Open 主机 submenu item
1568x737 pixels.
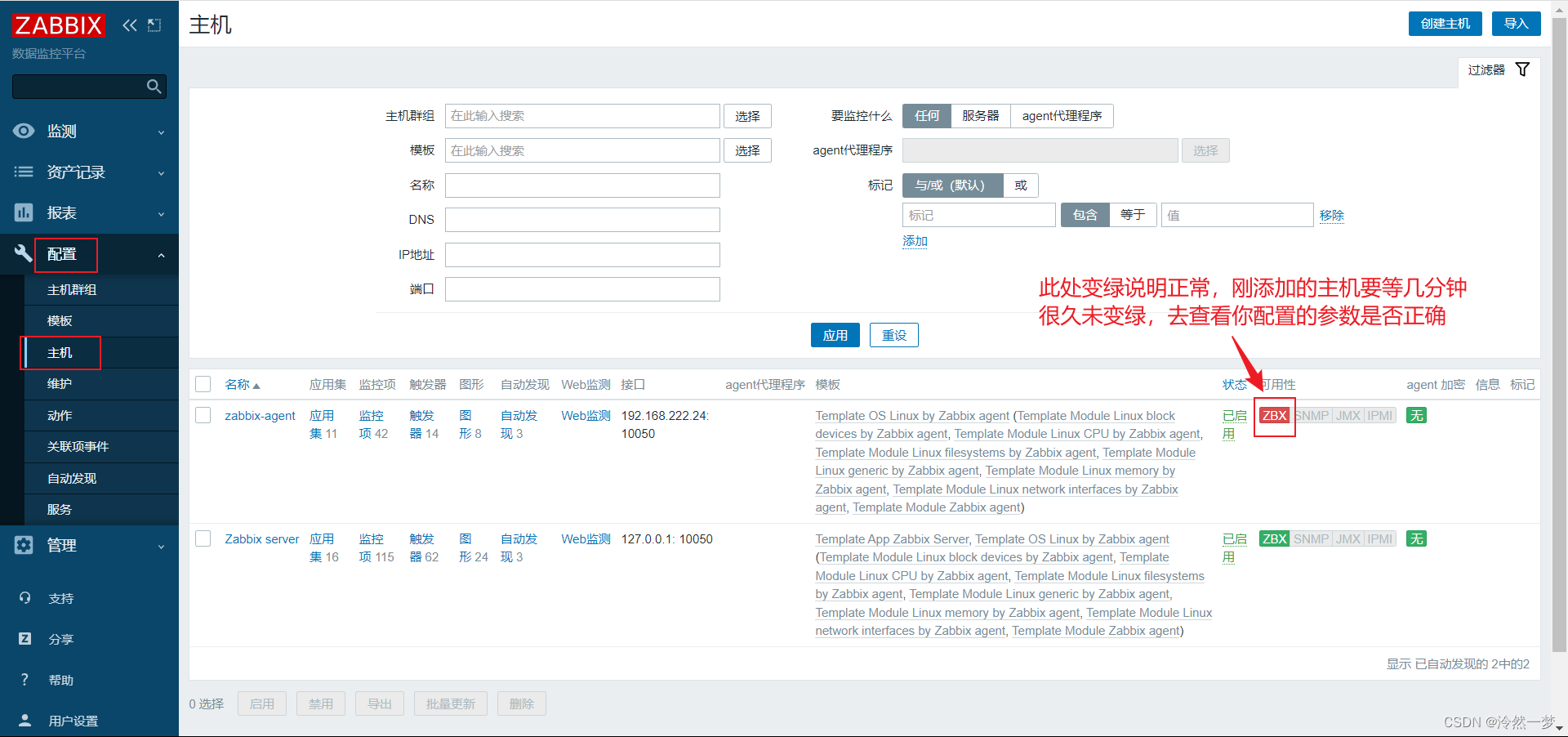tap(101, 353)
